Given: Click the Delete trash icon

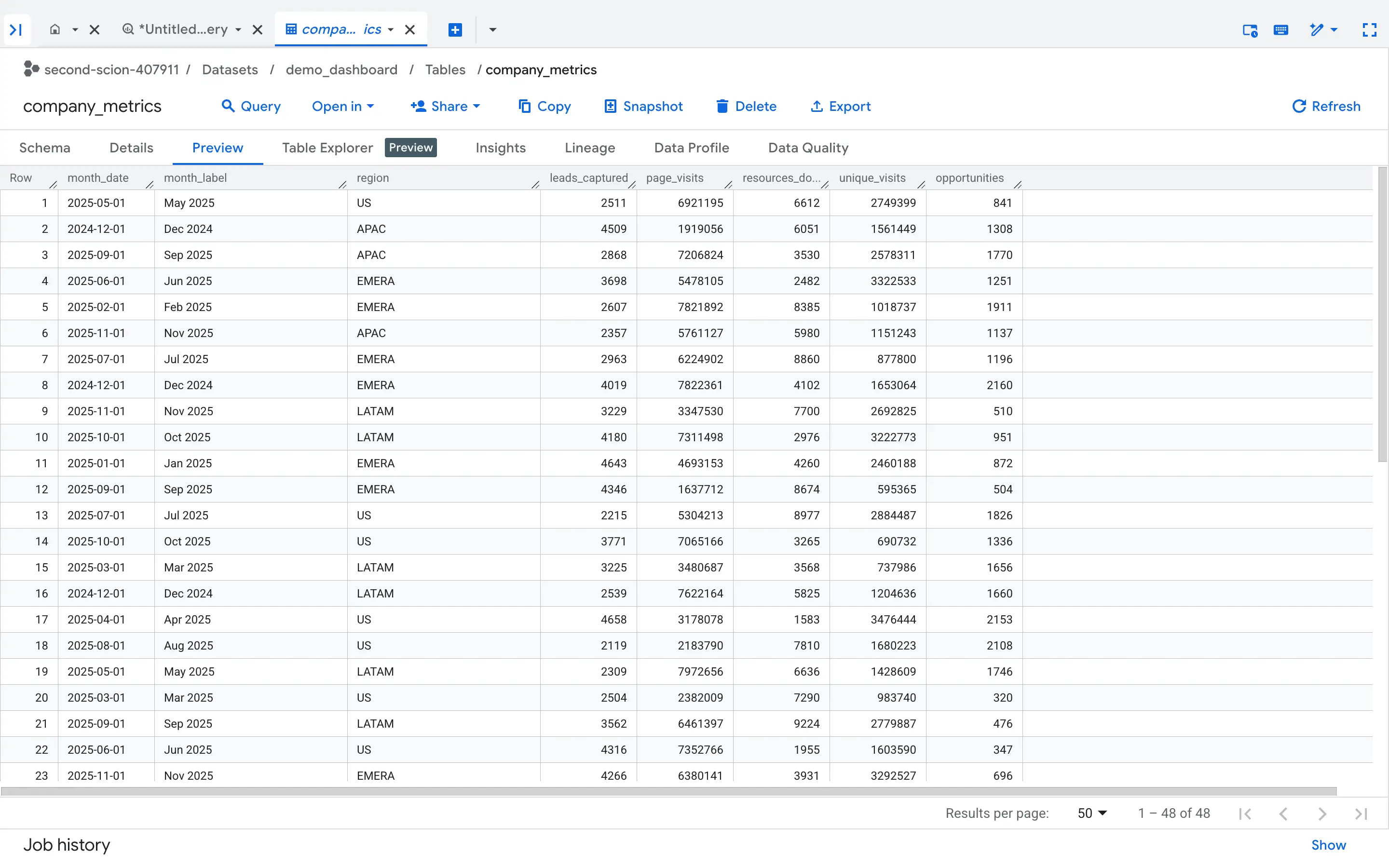Looking at the screenshot, I should pos(722,106).
